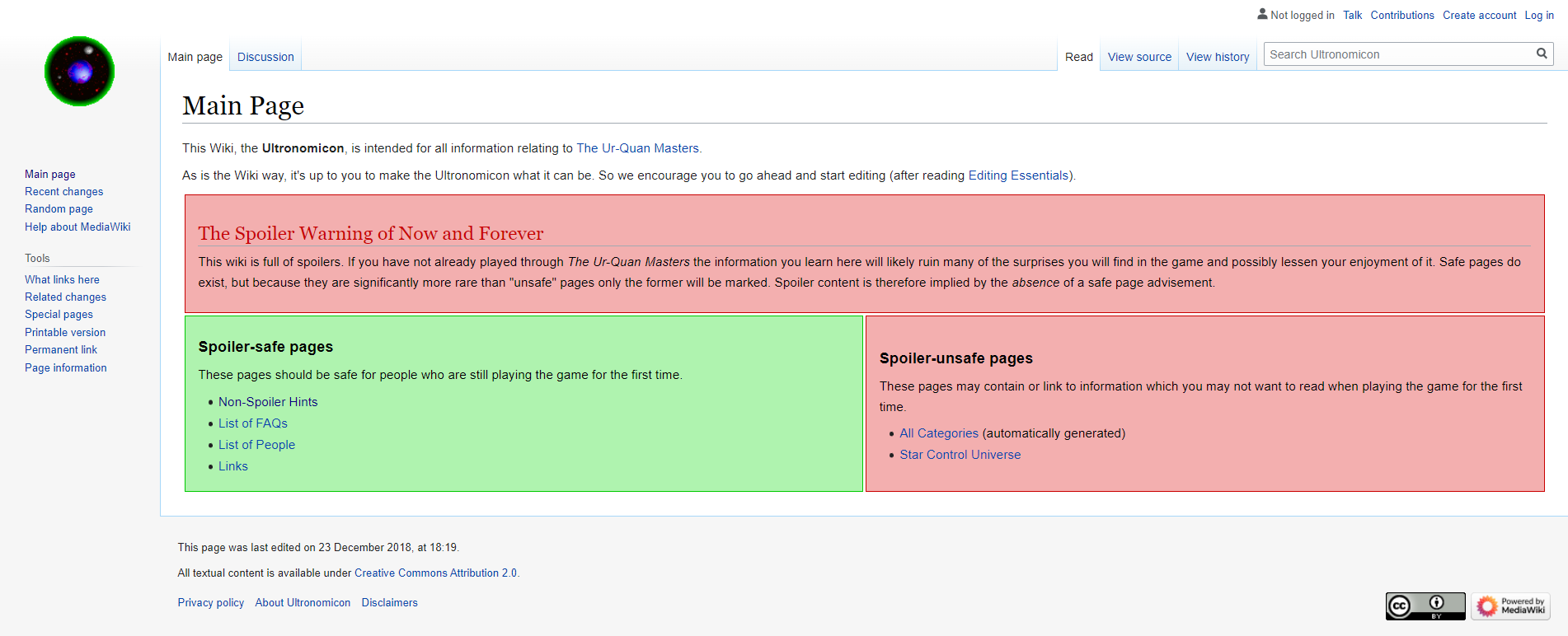The width and height of the screenshot is (1568, 636).
Task: Select the Main page tab
Action: (x=195, y=57)
